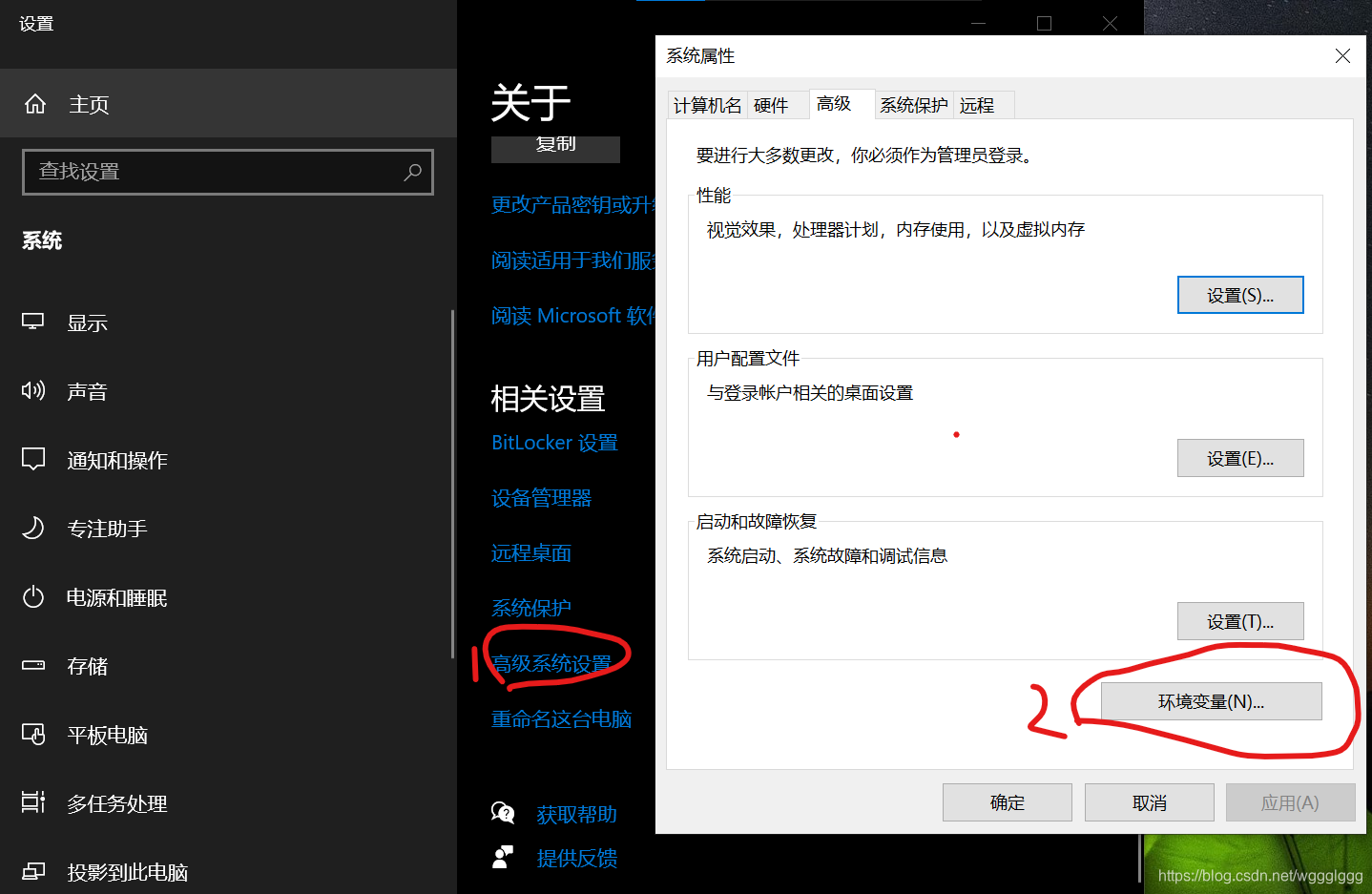
Task: Open 通知和操作 via its bell icon
Action: click(x=32, y=459)
